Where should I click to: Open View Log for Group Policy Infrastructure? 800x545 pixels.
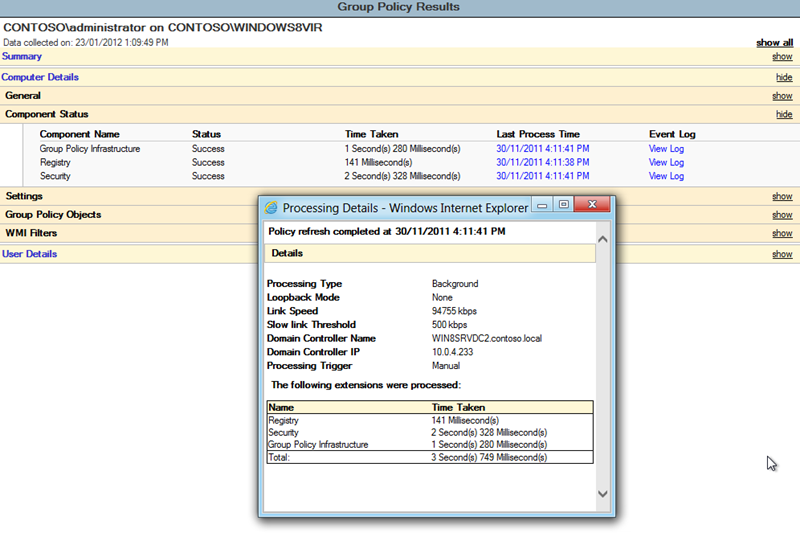(666, 149)
